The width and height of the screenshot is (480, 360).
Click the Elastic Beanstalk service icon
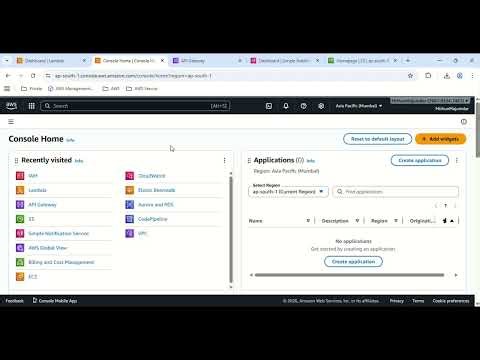pyautogui.click(x=130, y=190)
